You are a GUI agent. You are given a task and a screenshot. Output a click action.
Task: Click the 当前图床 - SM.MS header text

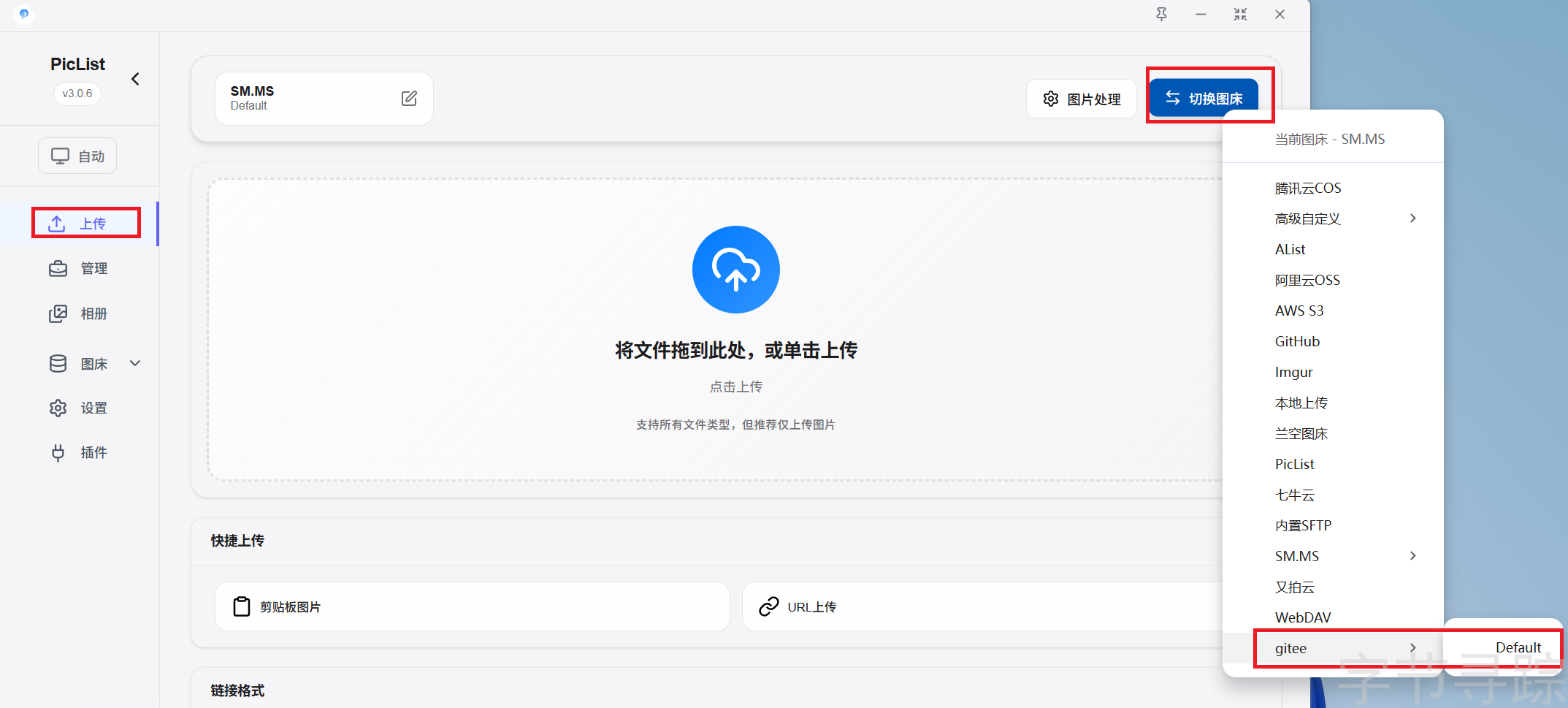[1329, 139]
